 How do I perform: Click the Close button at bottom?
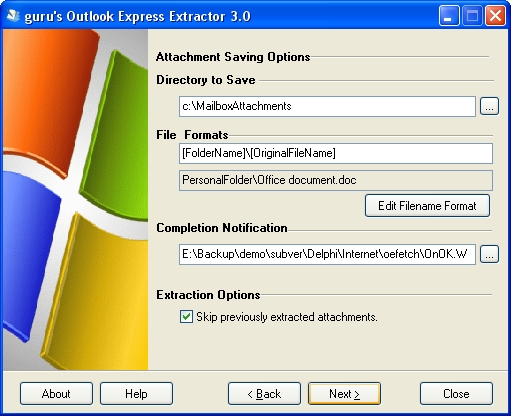(x=456, y=394)
